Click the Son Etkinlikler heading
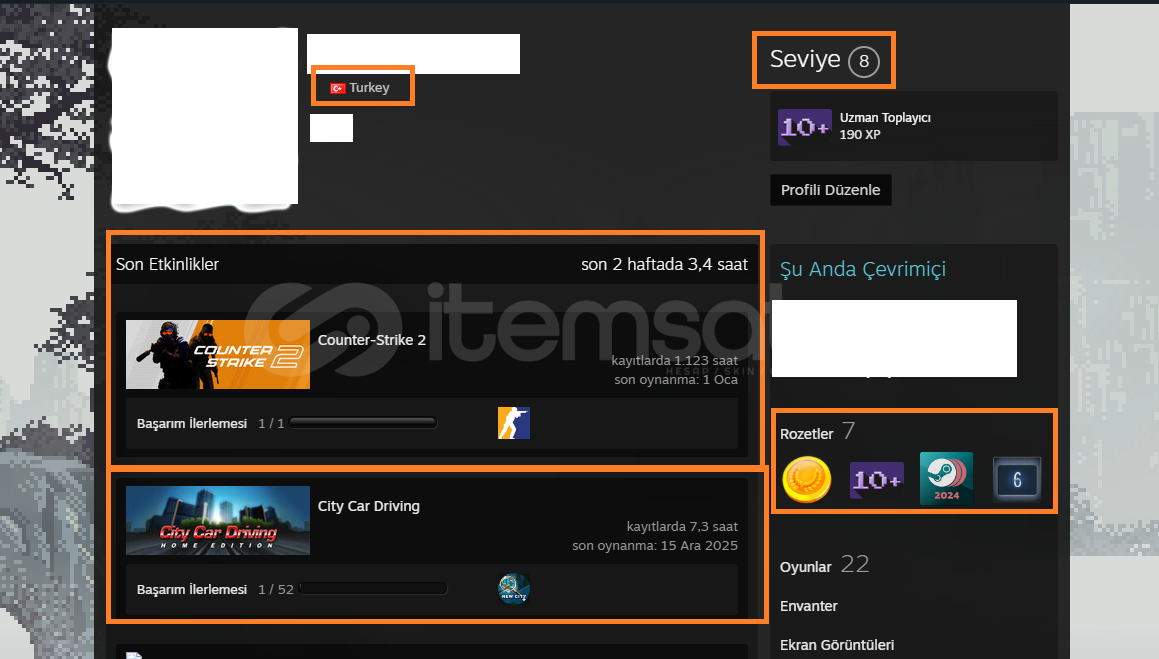This screenshot has width=1159, height=659. pos(167,264)
